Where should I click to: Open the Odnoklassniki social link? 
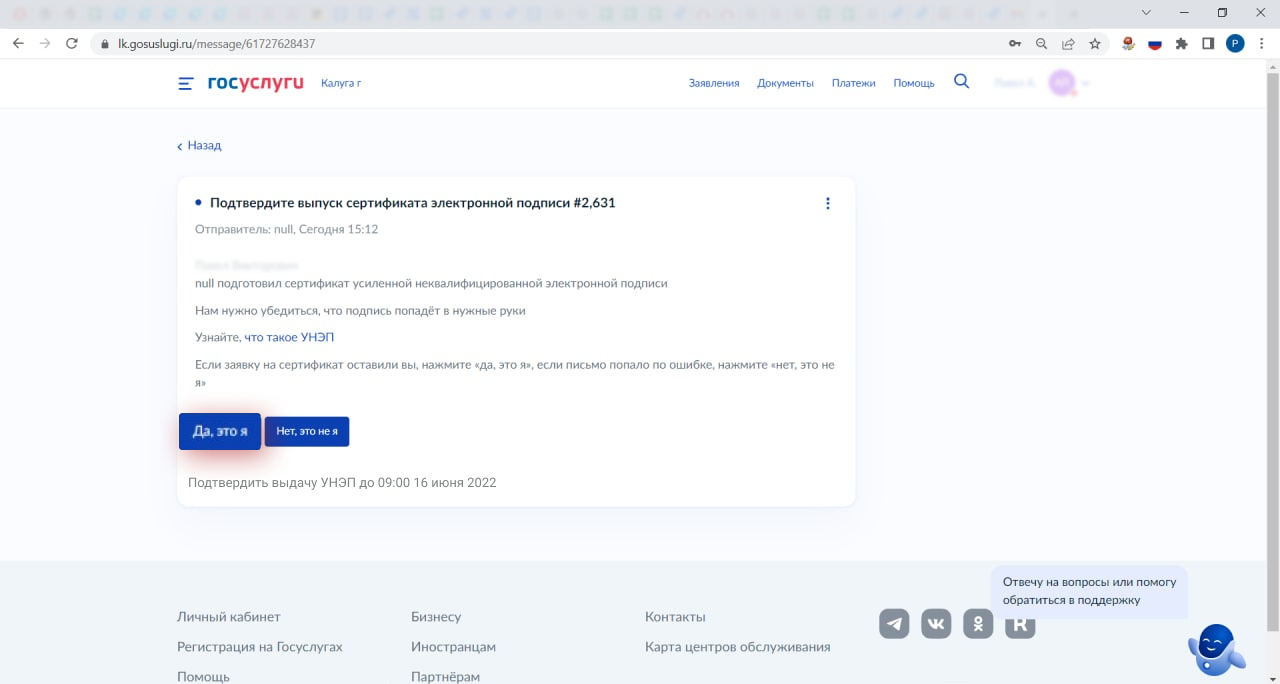coord(978,624)
